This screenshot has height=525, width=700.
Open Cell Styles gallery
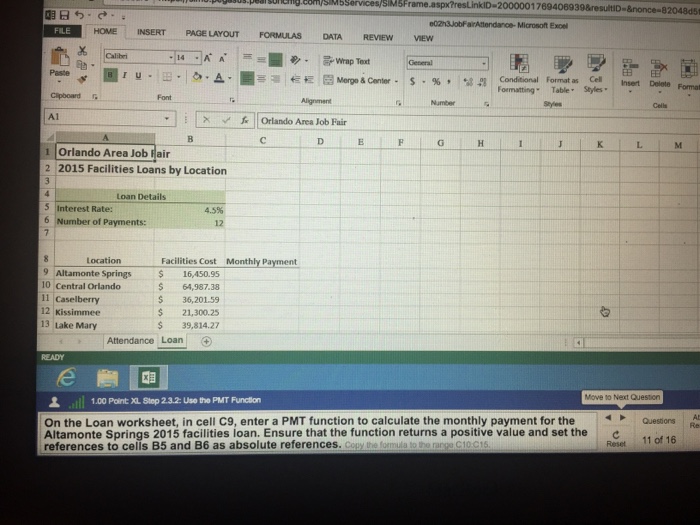596,74
